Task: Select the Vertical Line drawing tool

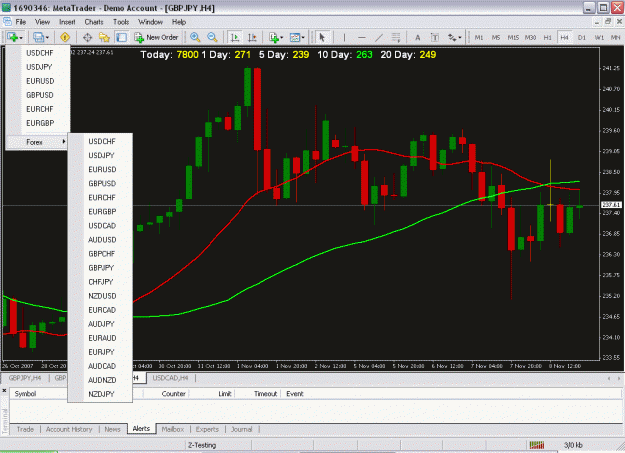Action: (344, 37)
